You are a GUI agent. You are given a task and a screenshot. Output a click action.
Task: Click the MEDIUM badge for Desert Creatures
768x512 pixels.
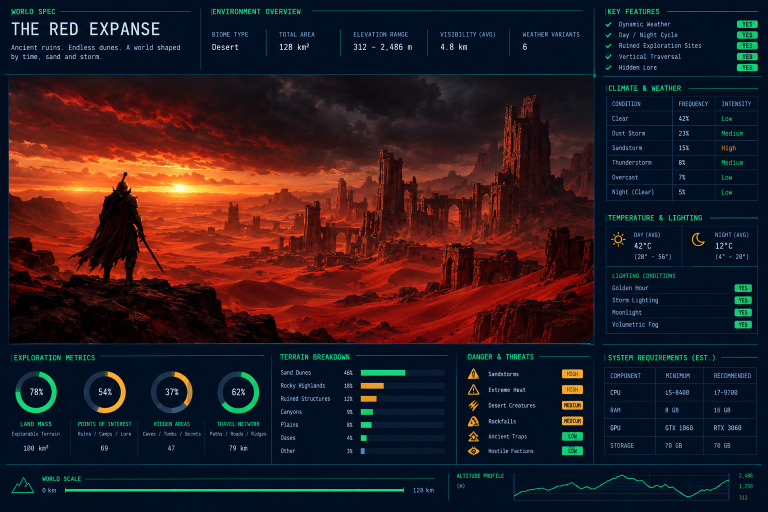click(572, 405)
